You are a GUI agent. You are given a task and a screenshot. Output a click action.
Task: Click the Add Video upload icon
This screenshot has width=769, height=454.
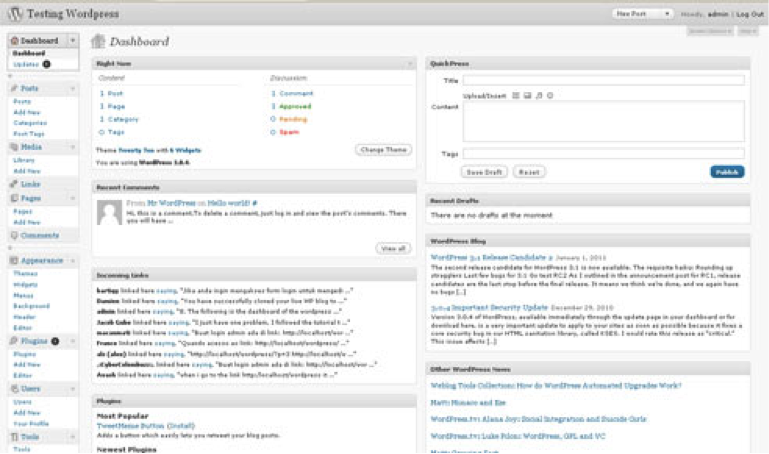(527, 96)
